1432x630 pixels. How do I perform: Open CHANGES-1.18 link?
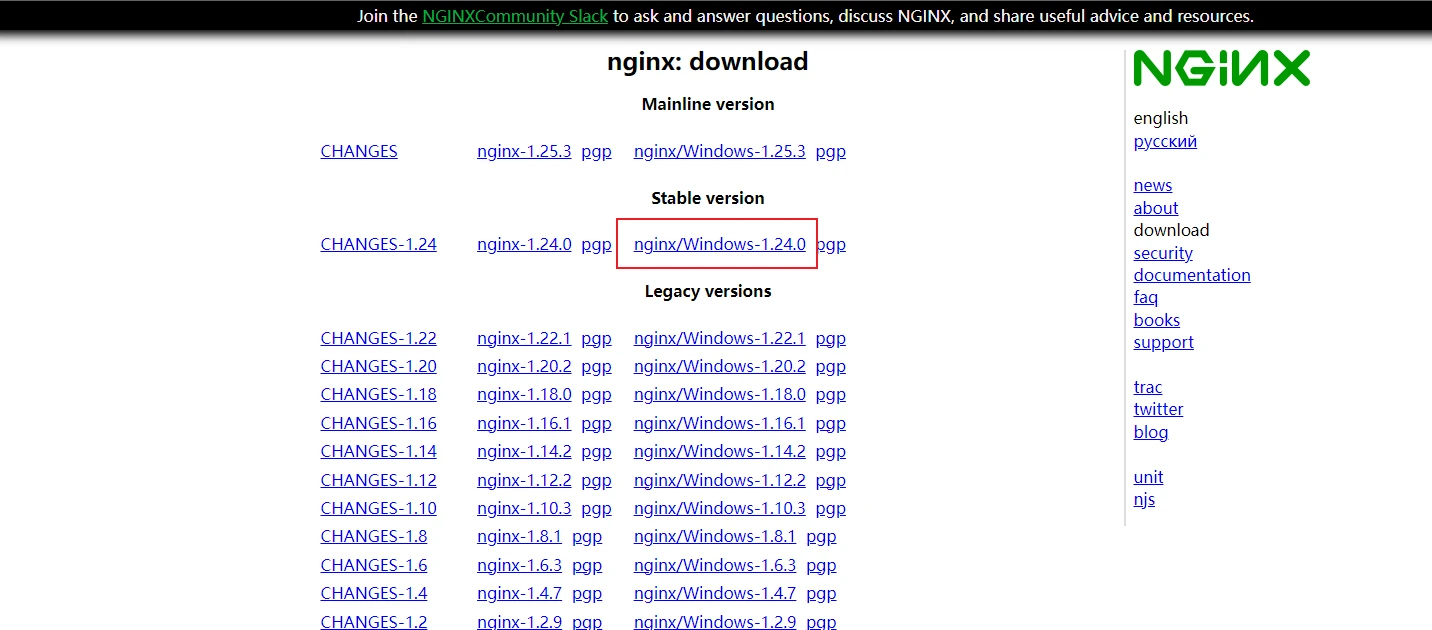click(378, 394)
